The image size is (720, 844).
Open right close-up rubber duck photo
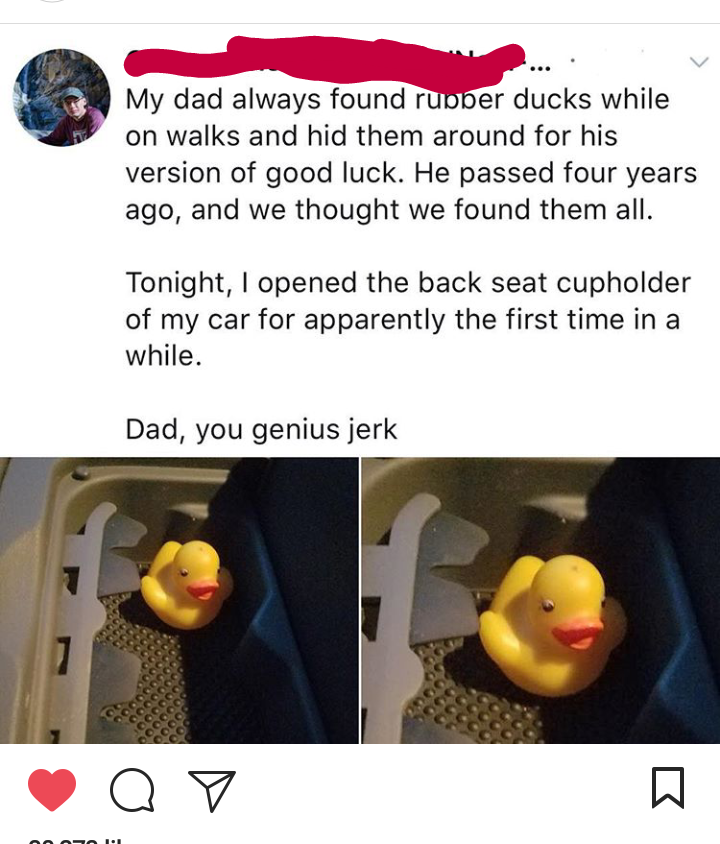coord(541,600)
